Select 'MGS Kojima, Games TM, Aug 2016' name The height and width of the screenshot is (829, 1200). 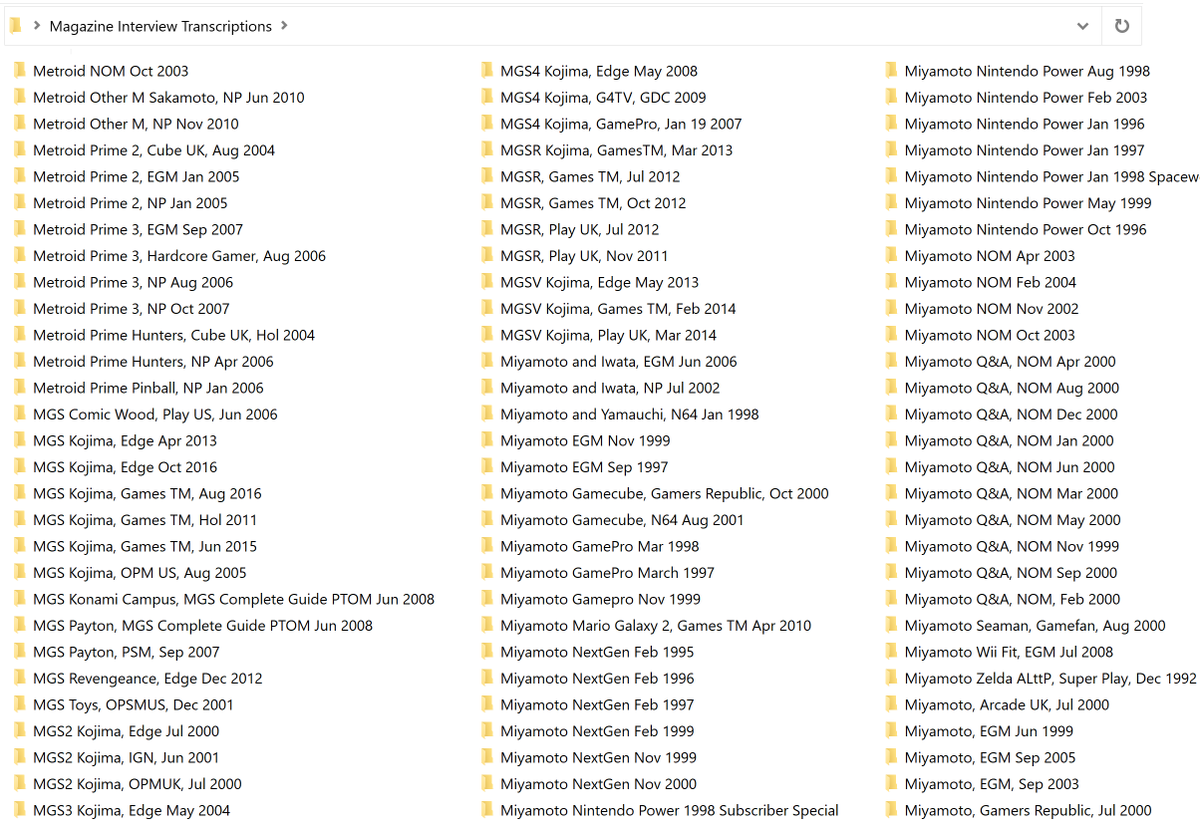(147, 494)
